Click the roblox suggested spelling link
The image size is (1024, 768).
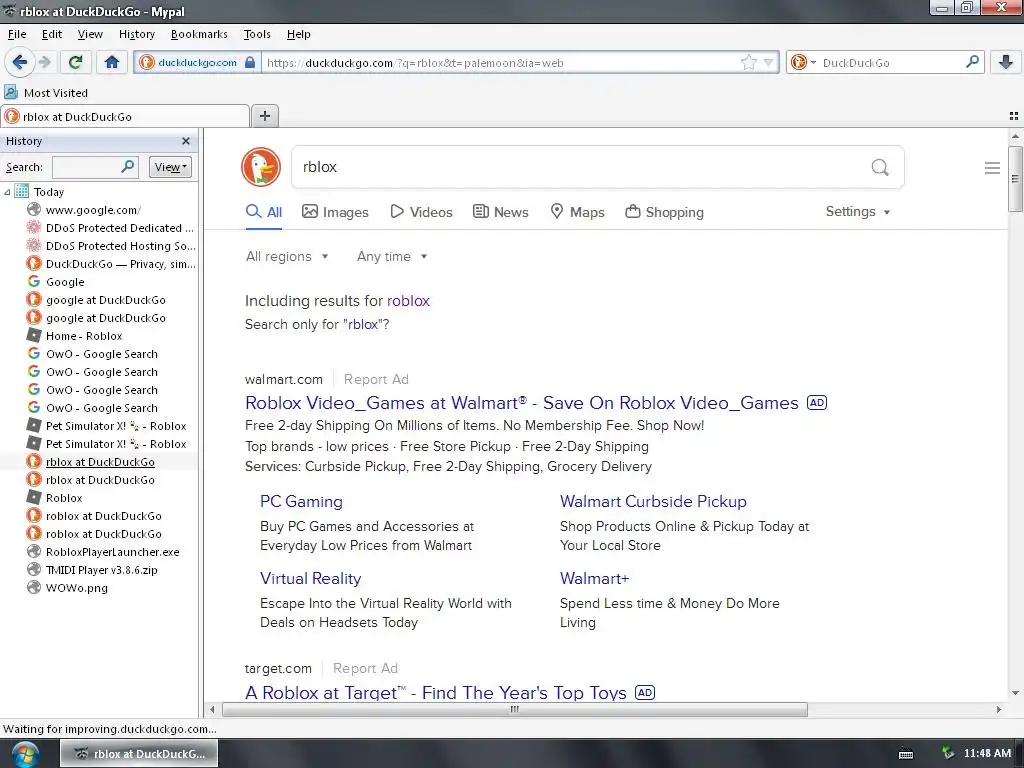coord(408,301)
